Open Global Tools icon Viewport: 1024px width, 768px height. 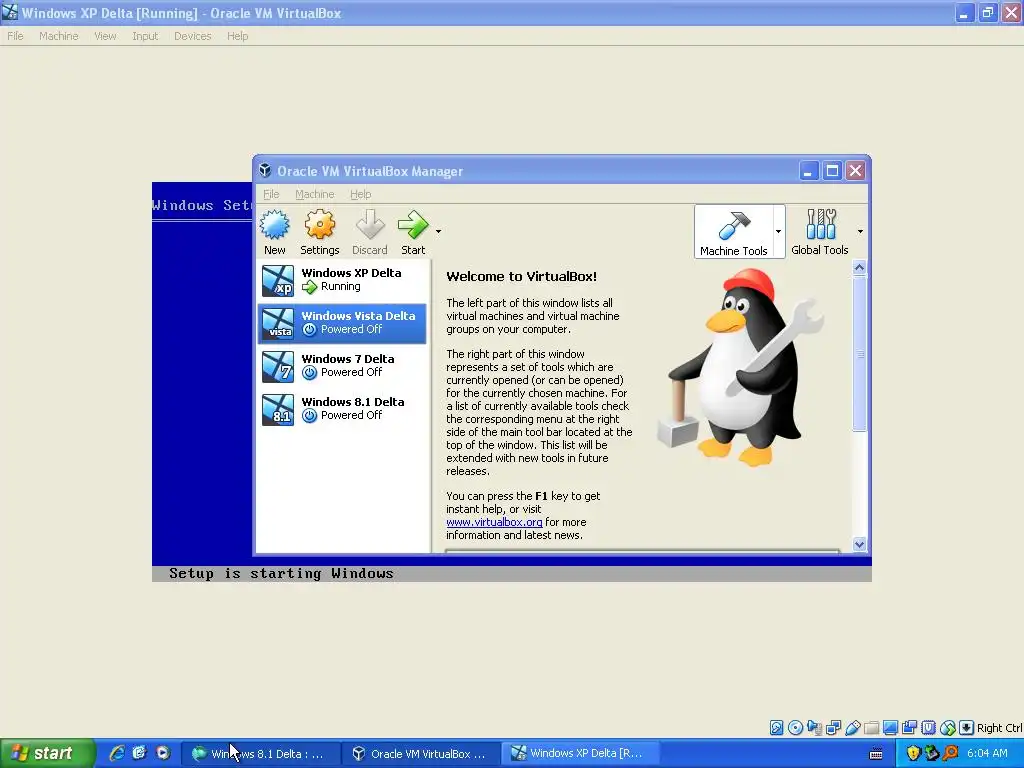tap(820, 232)
